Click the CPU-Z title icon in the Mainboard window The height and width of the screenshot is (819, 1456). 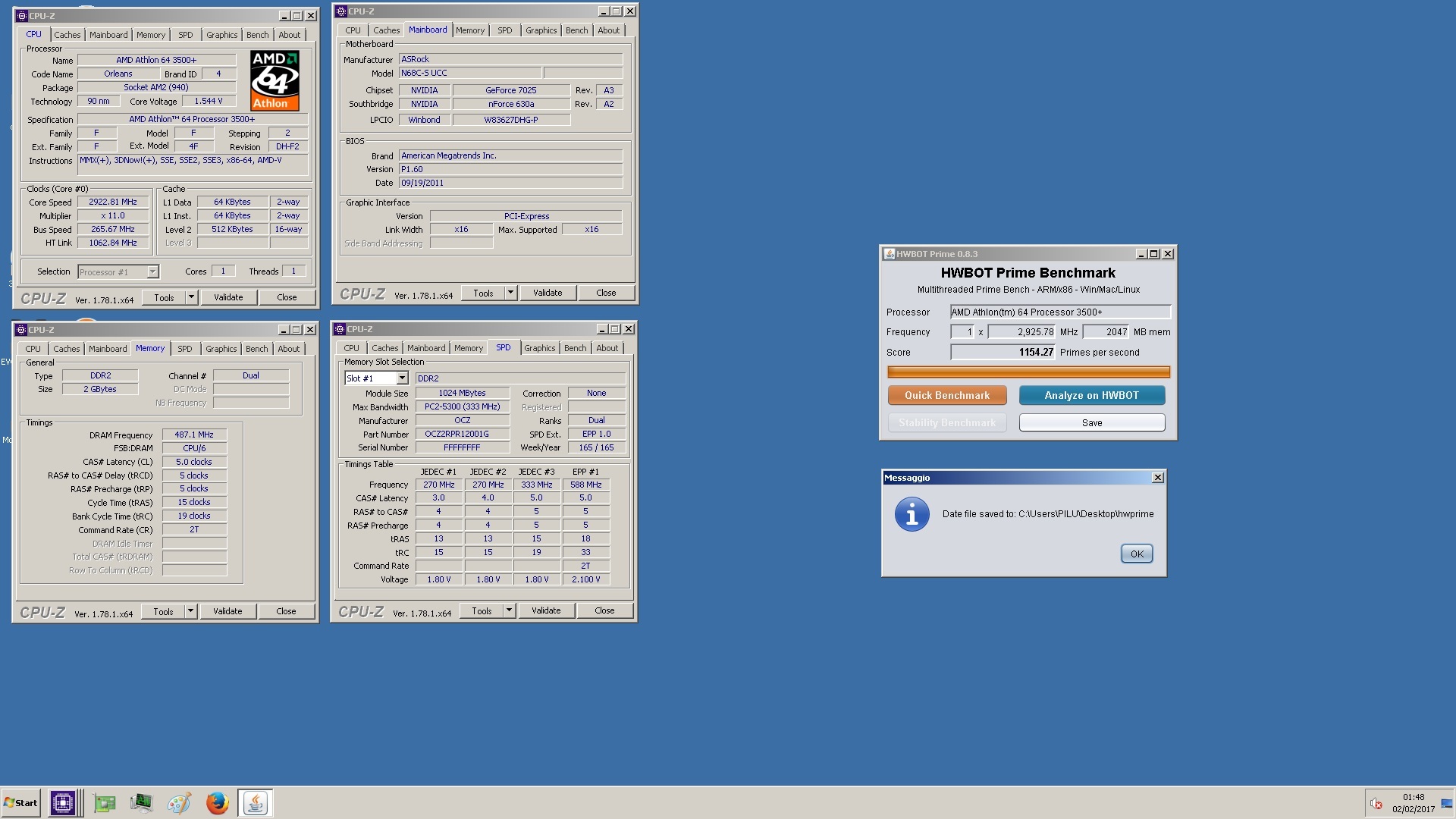point(341,11)
